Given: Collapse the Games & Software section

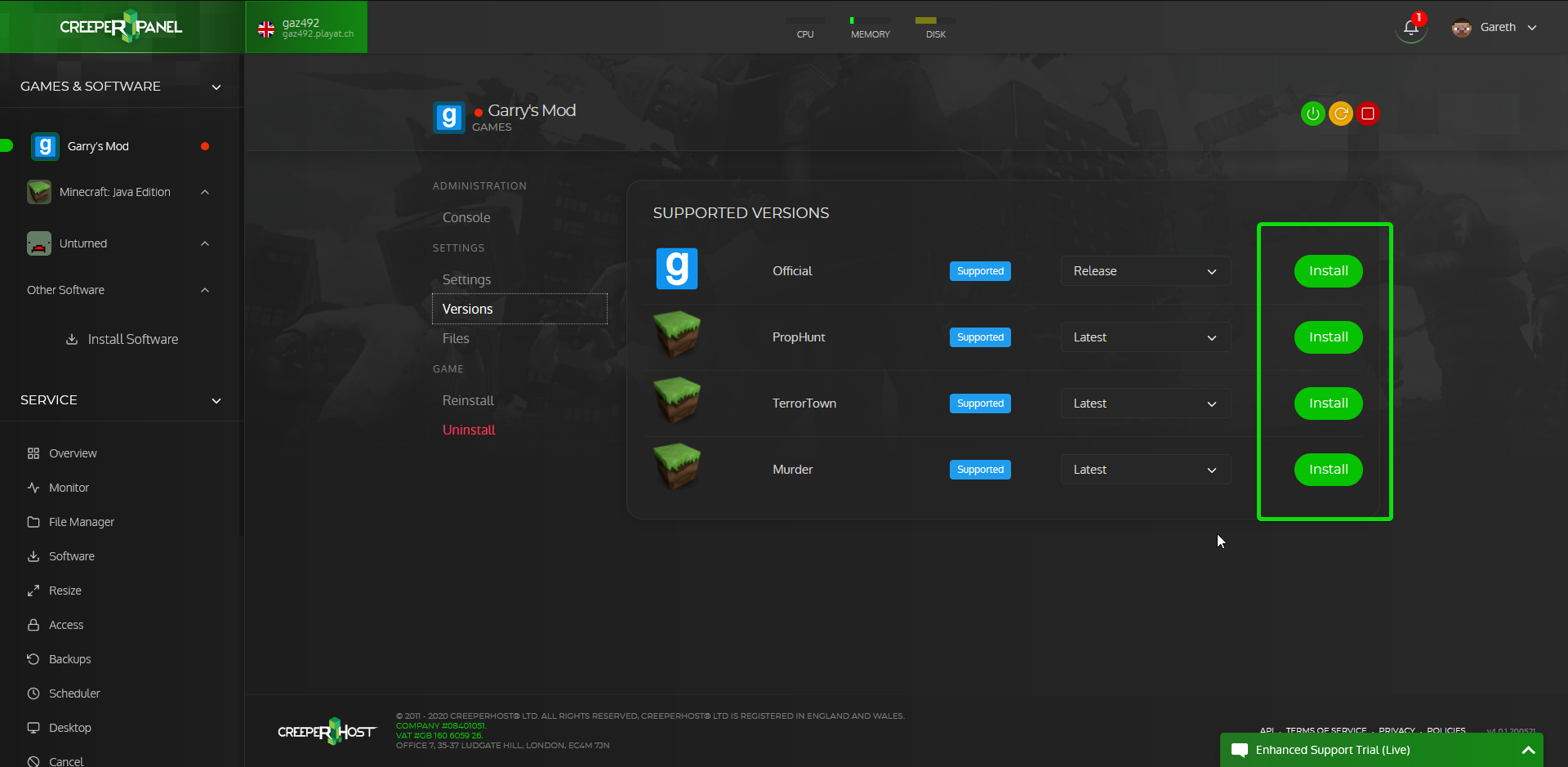Looking at the screenshot, I should coord(216,87).
